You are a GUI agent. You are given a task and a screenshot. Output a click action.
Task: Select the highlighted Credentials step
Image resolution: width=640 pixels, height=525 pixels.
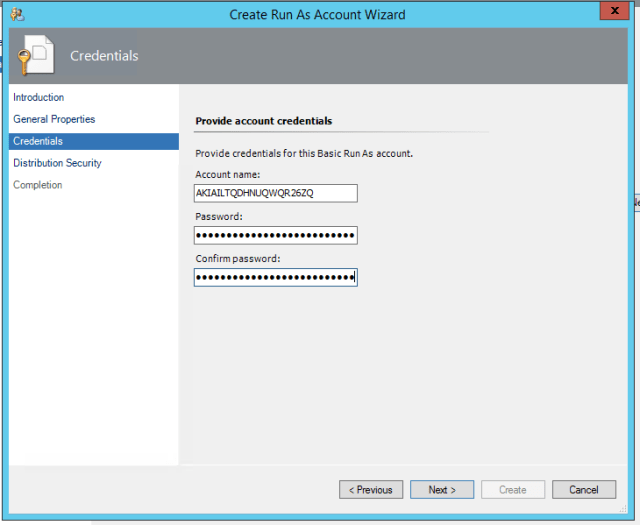click(38, 141)
